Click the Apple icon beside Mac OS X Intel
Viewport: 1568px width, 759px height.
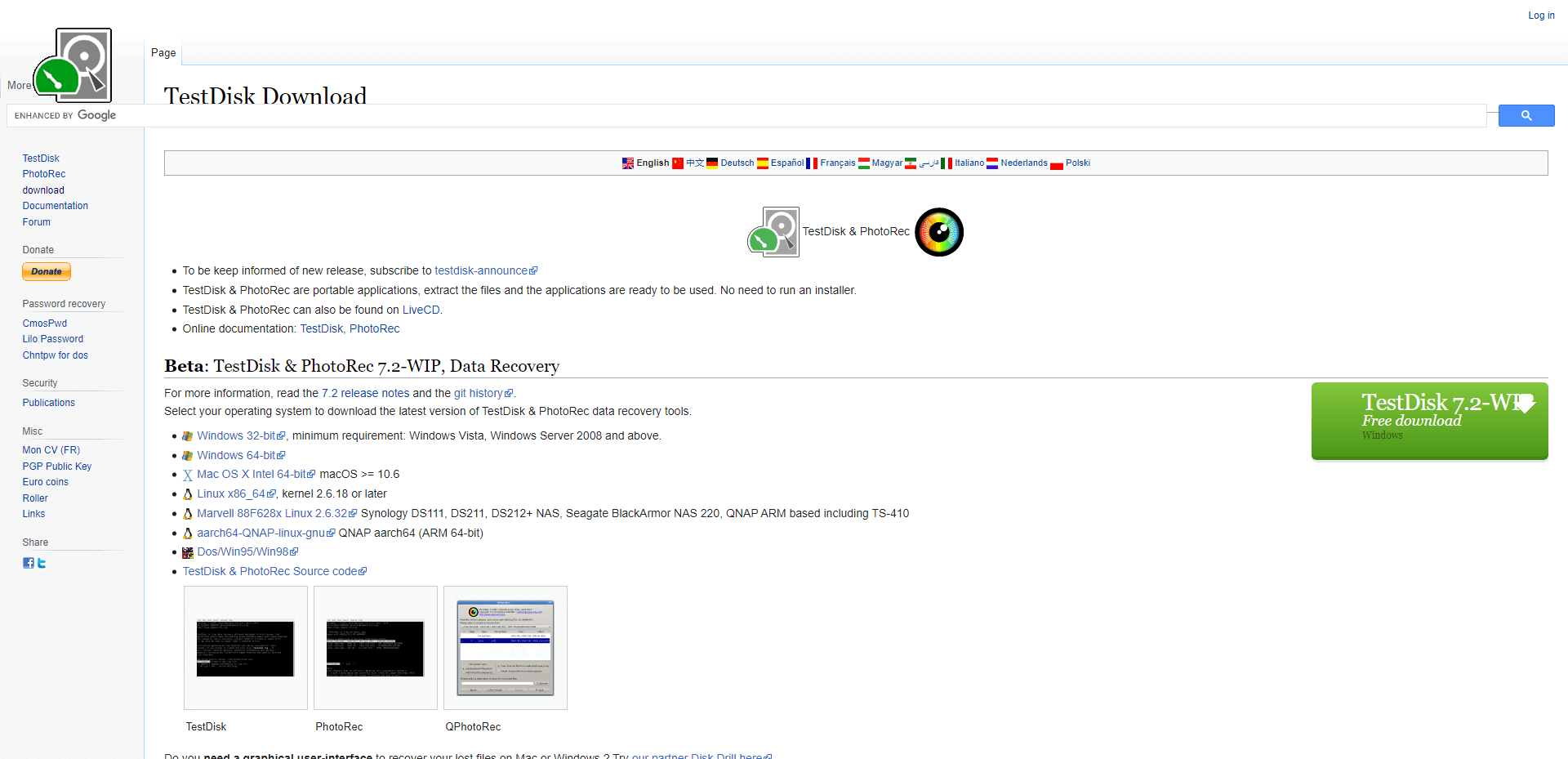(x=187, y=474)
